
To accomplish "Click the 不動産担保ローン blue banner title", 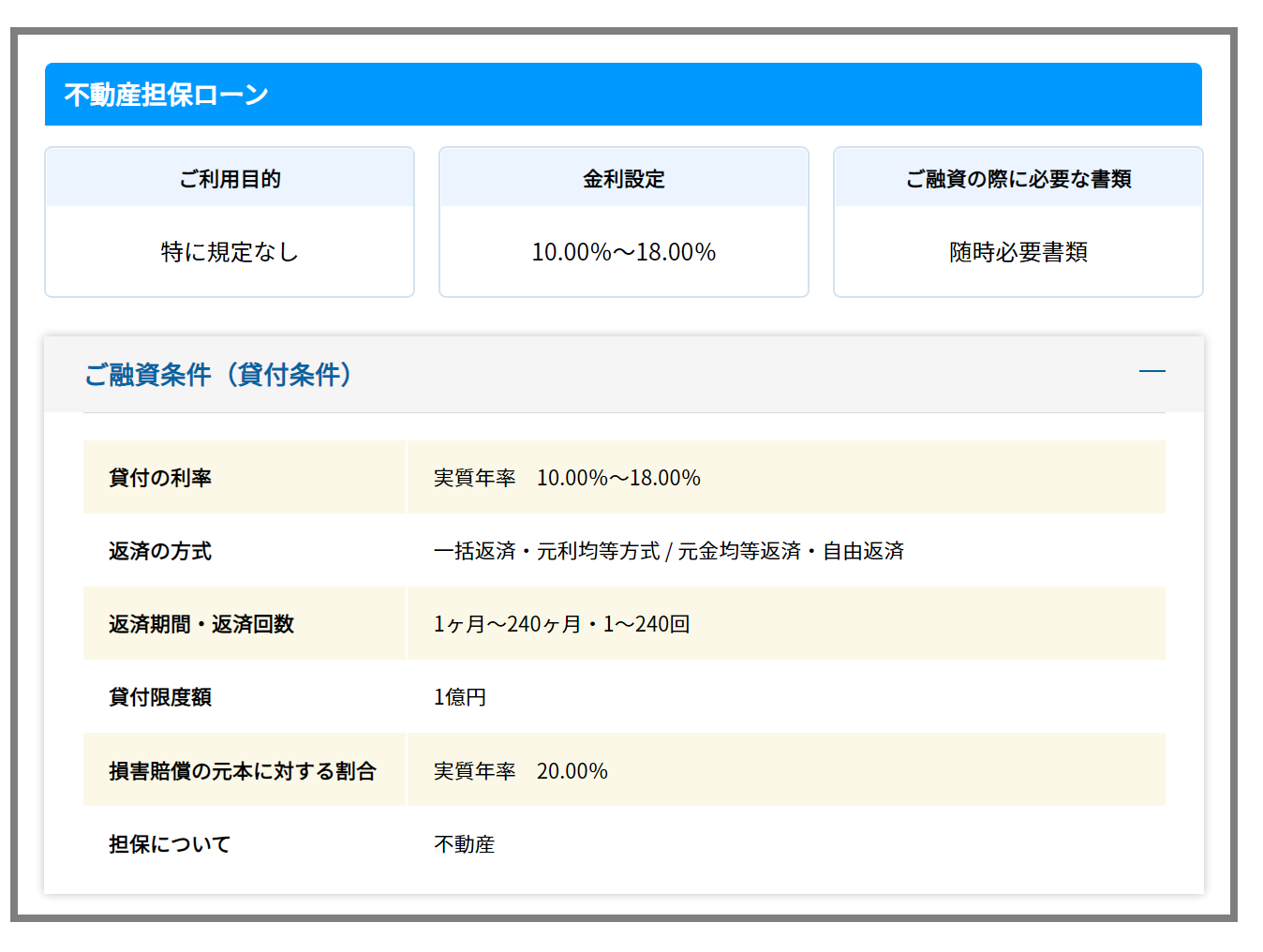I will (167, 95).
